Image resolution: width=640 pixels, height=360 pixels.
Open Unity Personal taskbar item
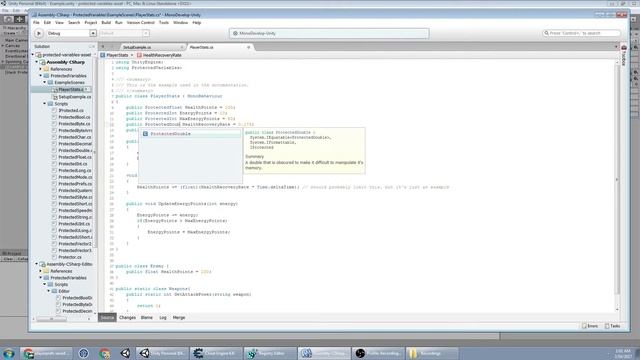click(162, 353)
